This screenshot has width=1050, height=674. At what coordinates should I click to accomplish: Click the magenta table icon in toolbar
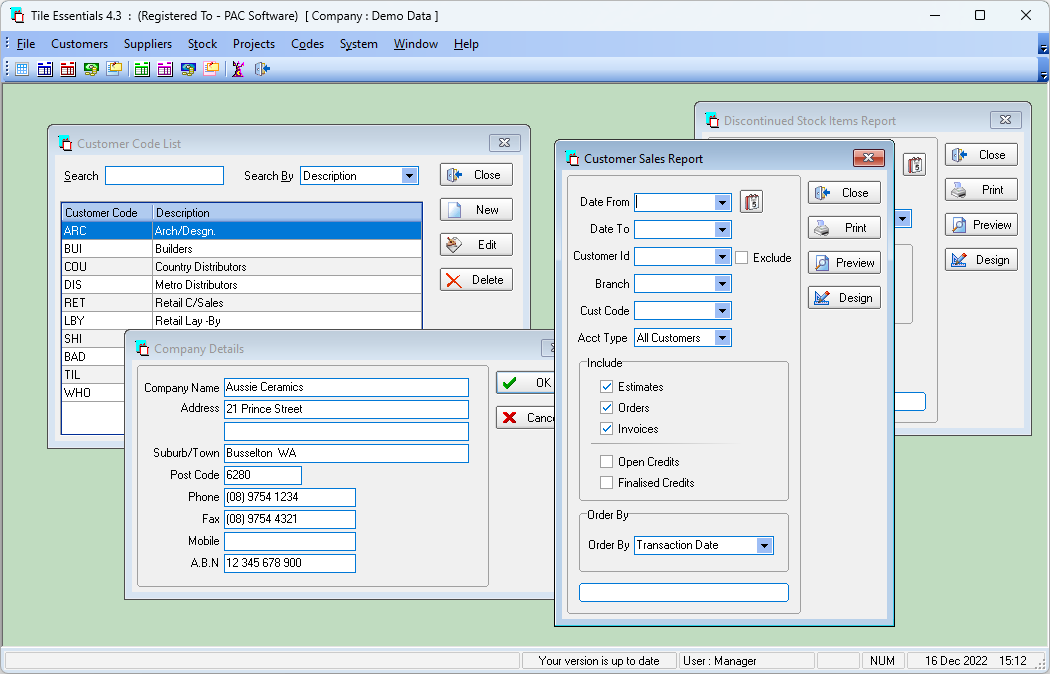pyautogui.click(x=165, y=69)
